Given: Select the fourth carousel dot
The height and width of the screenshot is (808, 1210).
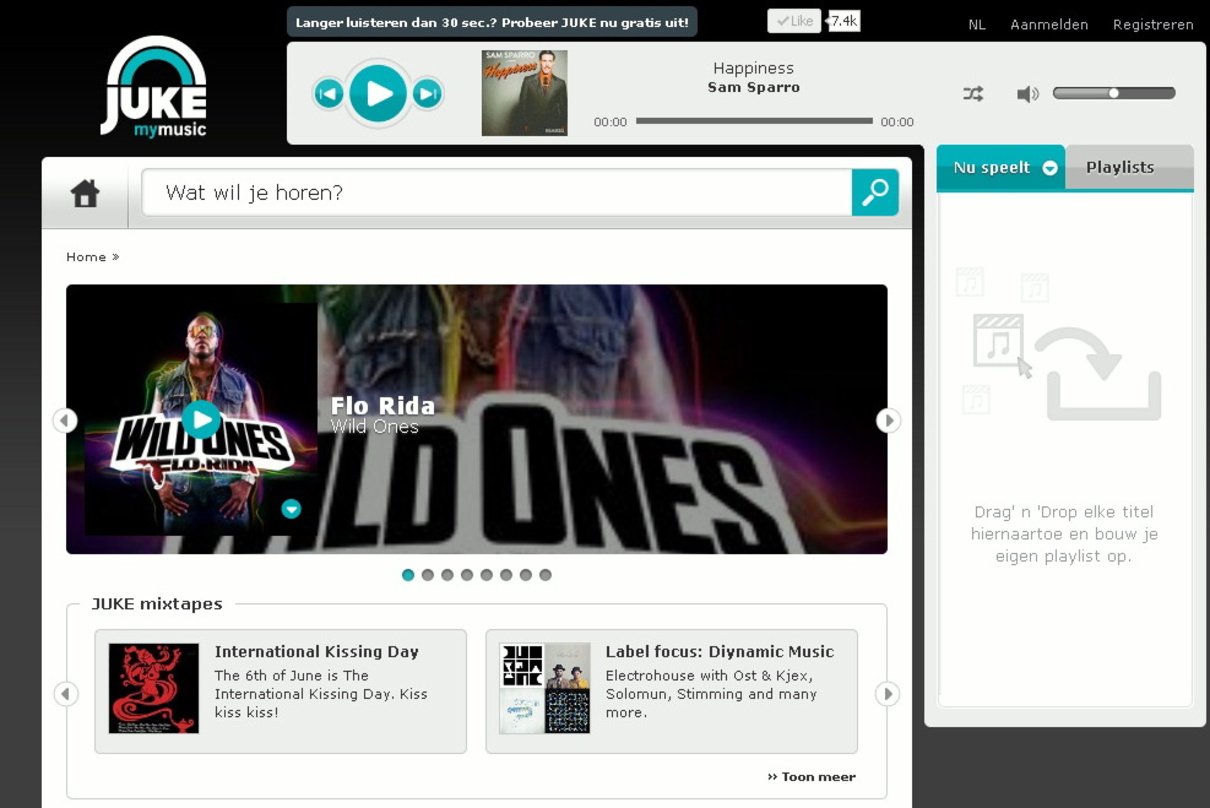Looking at the screenshot, I should 467,575.
